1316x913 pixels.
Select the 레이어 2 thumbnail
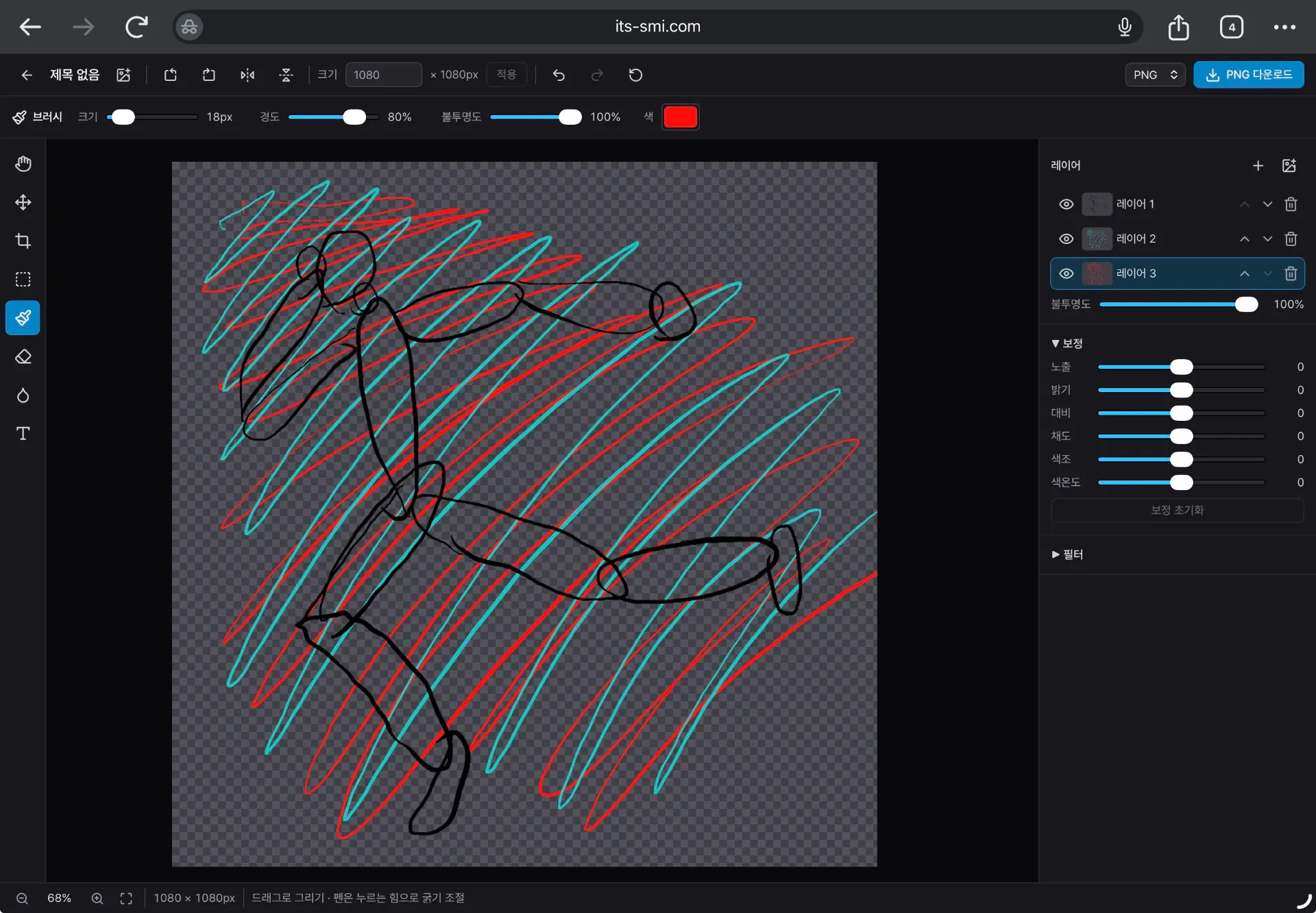tap(1097, 239)
